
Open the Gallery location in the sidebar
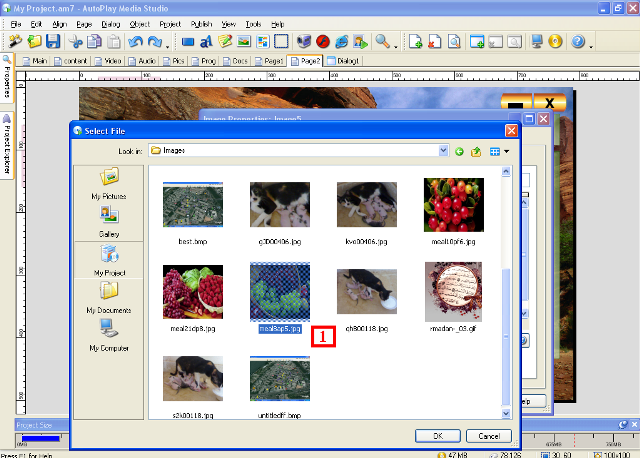coord(109,219)
